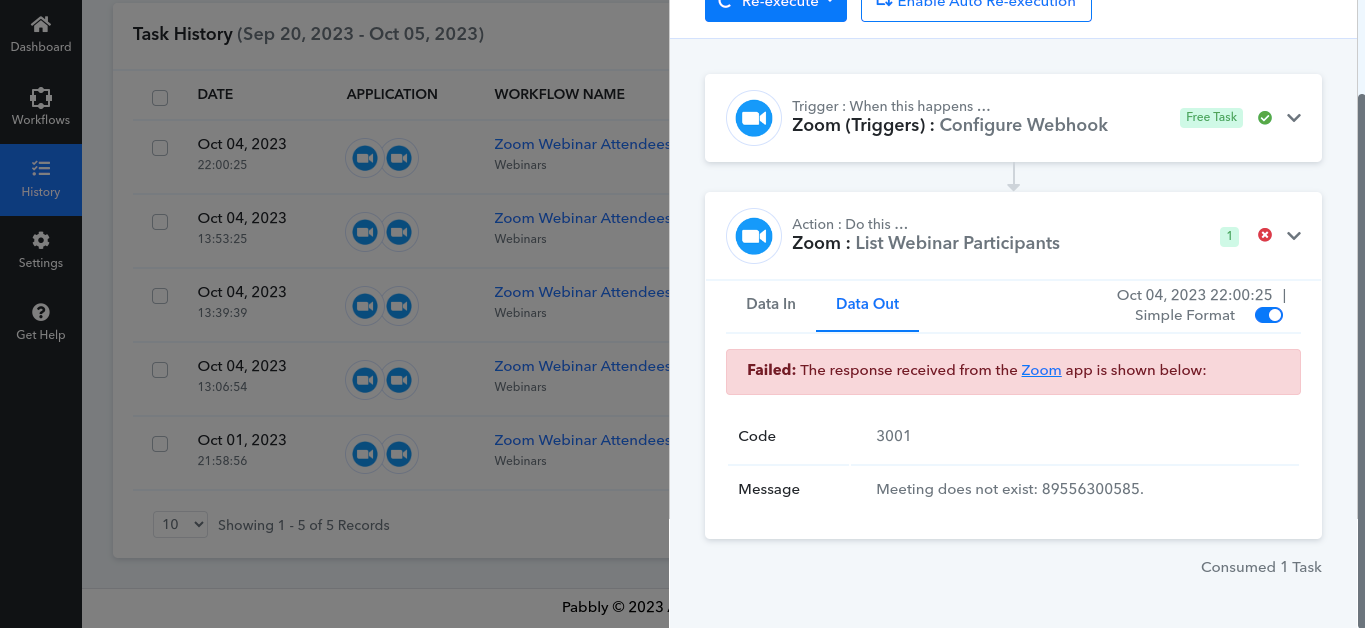Click second Zoom icon in Oct 04 13:39:39 row
Viewport: 1365px width, 628px height.
coord(399,306)
